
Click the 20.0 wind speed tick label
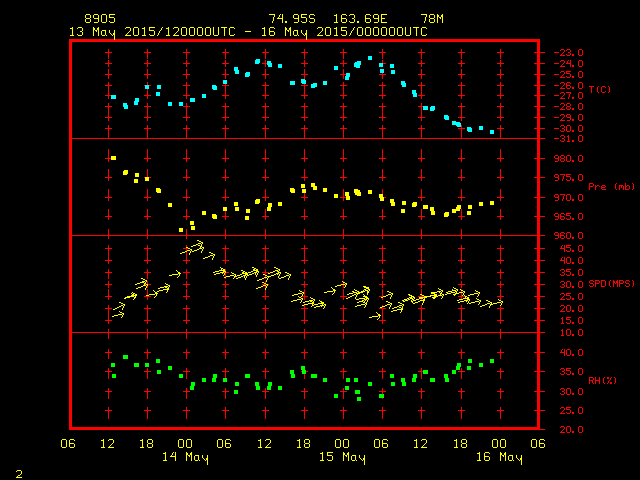(x=571, y=309)
